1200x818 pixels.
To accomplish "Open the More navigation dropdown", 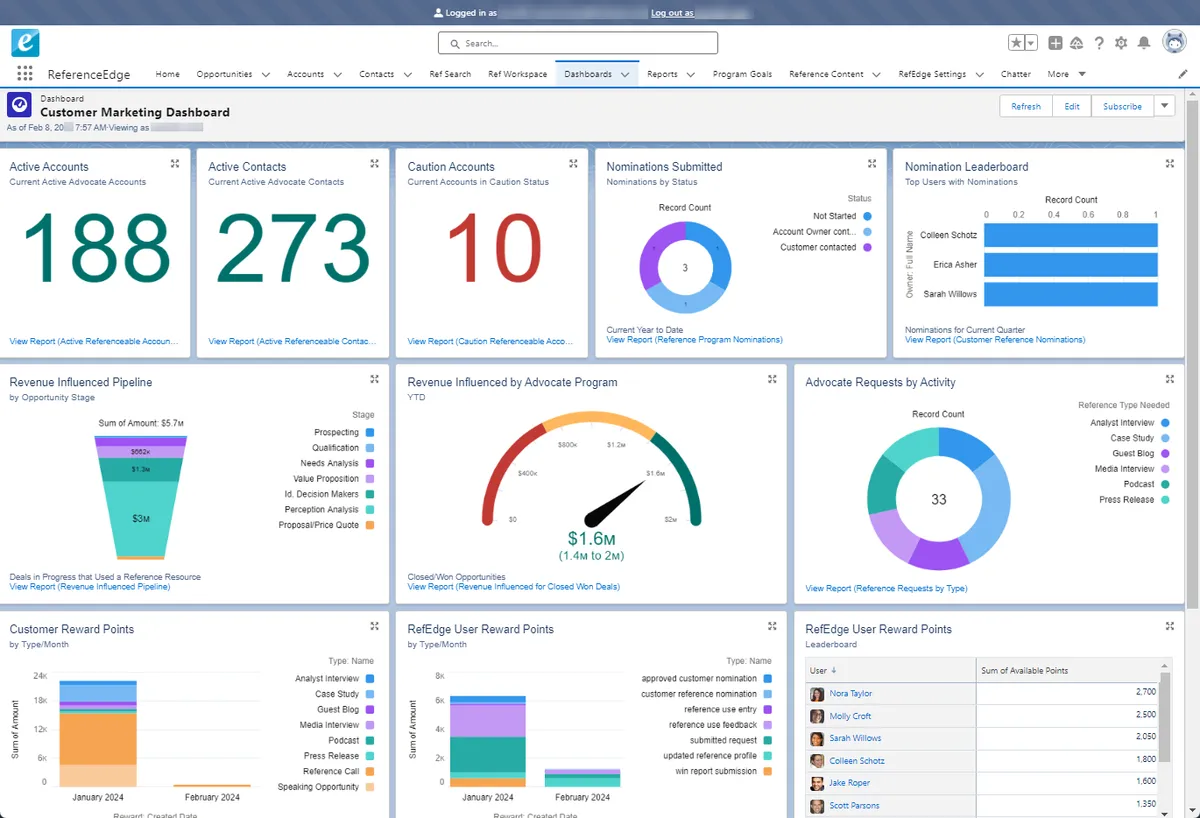I will click(x=1066, y=74).
